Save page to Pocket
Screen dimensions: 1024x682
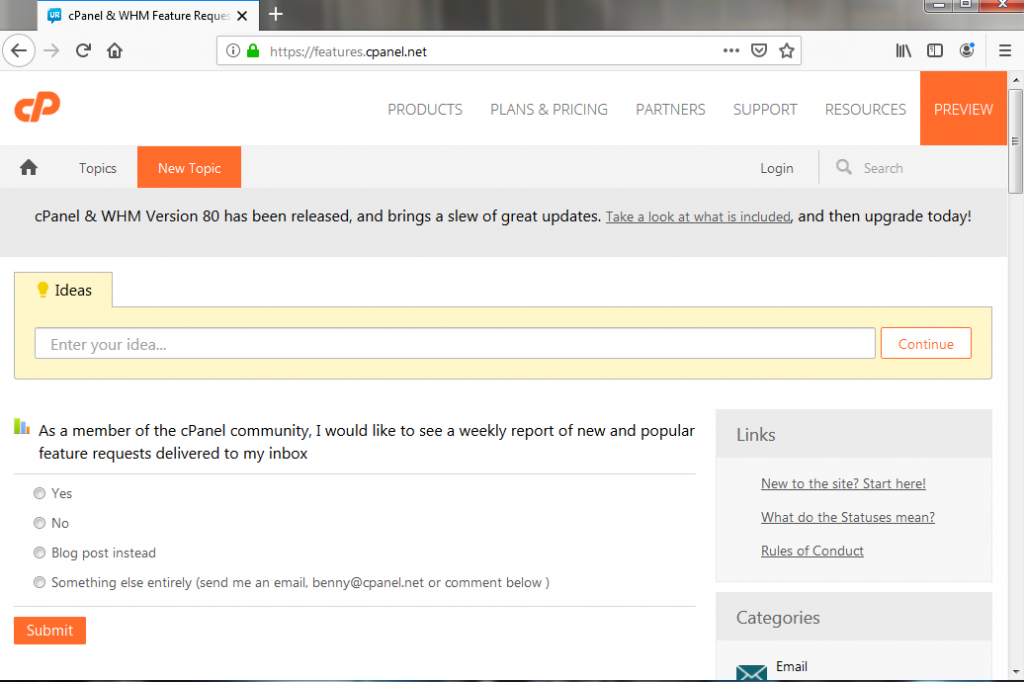point(759,50)
